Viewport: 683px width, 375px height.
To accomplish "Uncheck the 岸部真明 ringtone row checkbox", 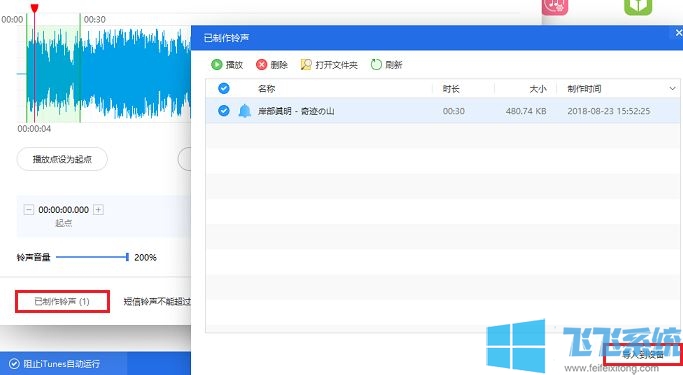I will (x=223, y=111).
